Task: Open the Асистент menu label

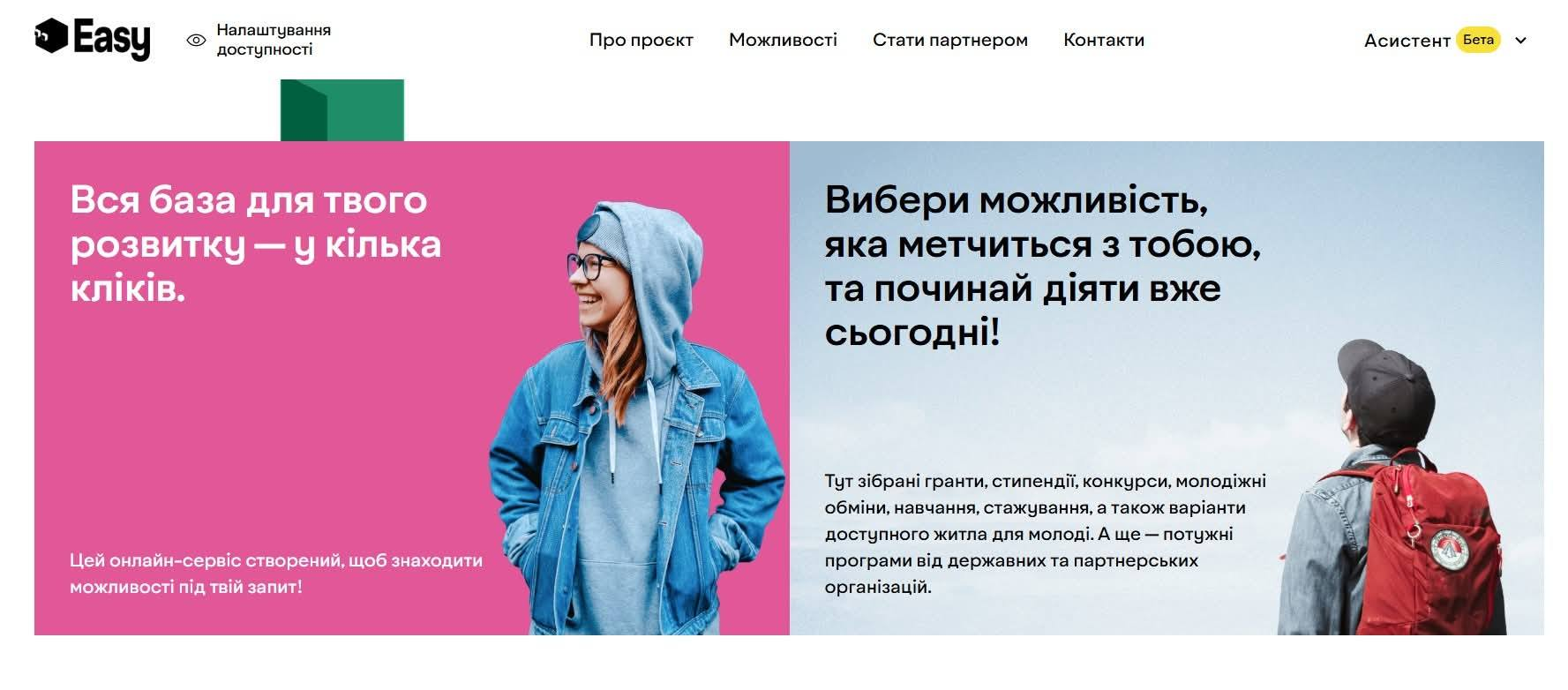Action: (x=1407, y=41)
